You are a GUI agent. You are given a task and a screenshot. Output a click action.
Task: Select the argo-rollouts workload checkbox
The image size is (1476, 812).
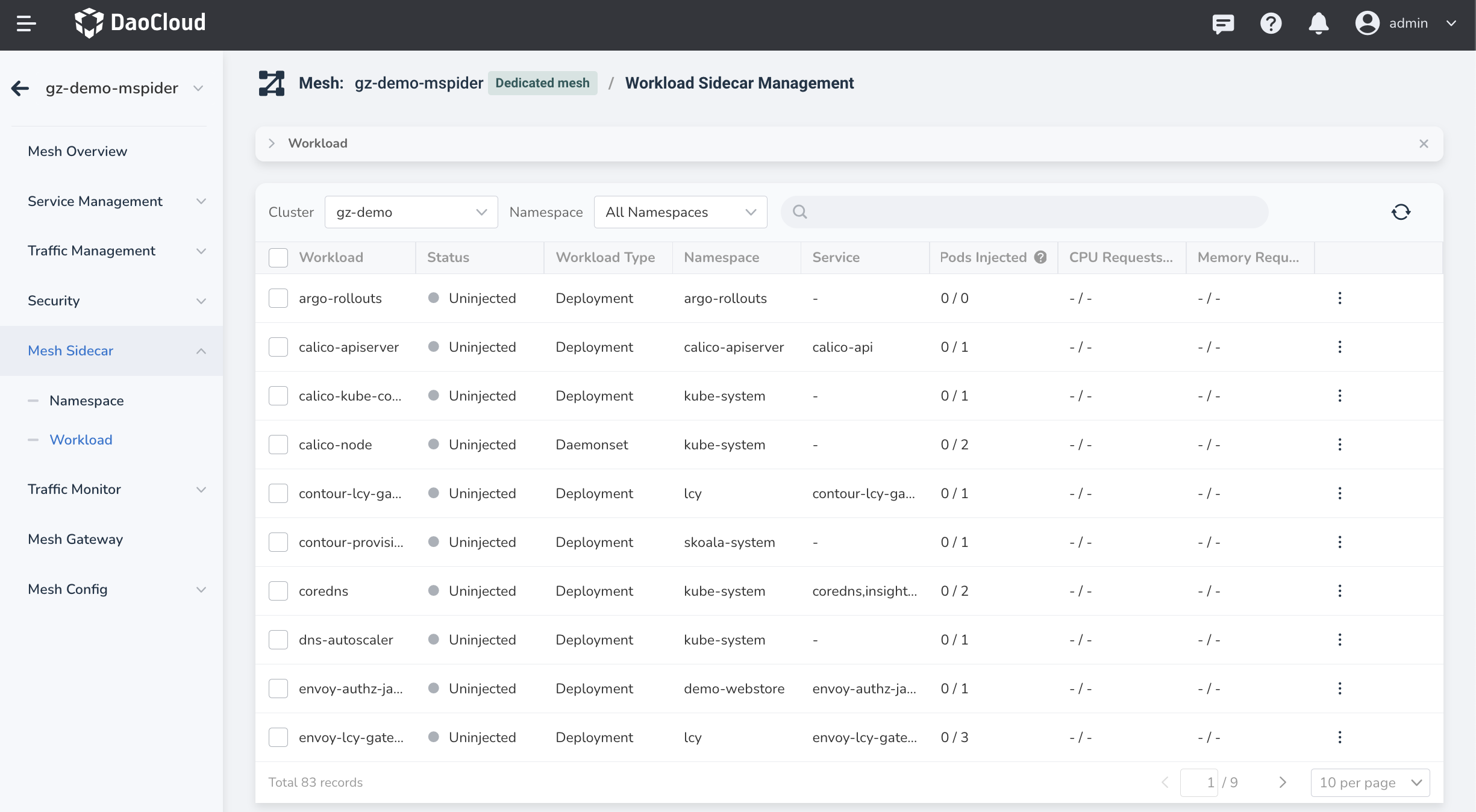tap(278, 298)
